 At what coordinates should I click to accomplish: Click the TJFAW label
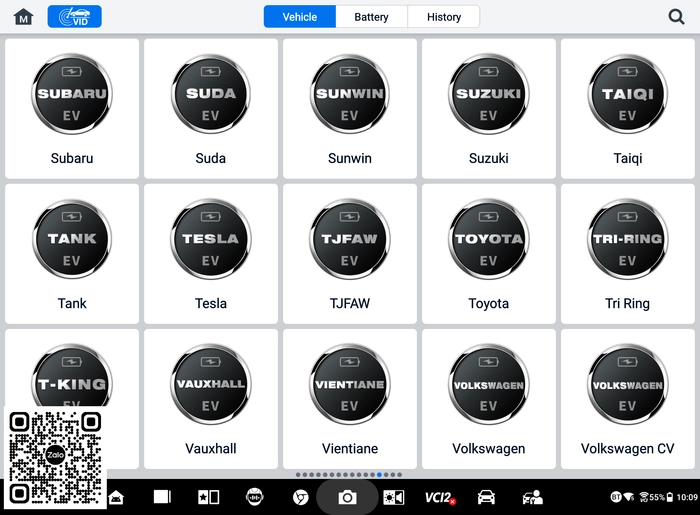[350, 303]
